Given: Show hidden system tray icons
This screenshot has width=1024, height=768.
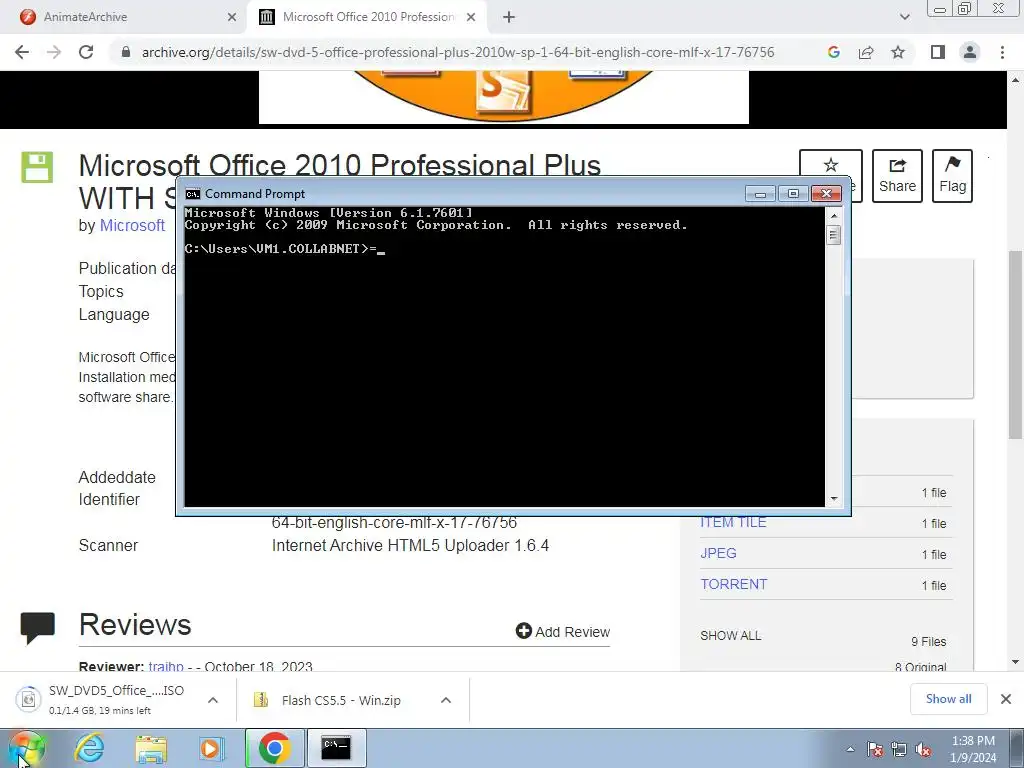Looking at the screenshot, I should click(x=850, y=749).
